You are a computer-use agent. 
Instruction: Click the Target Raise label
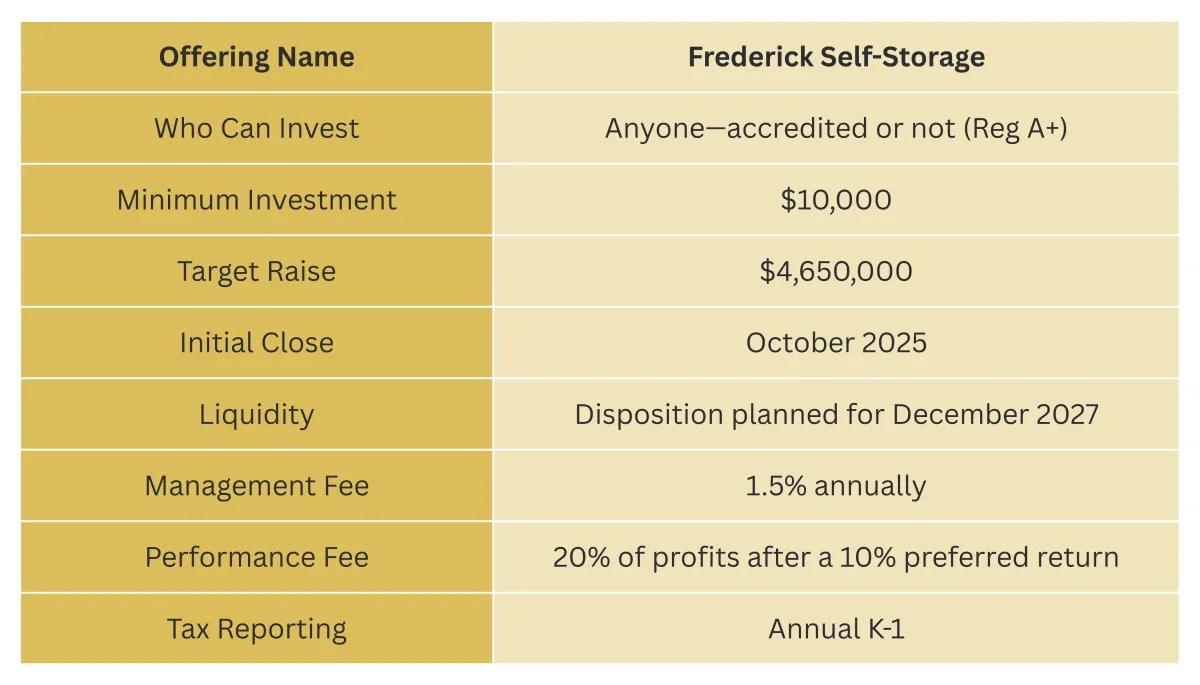pyautogui.click(x=256, y=271)
